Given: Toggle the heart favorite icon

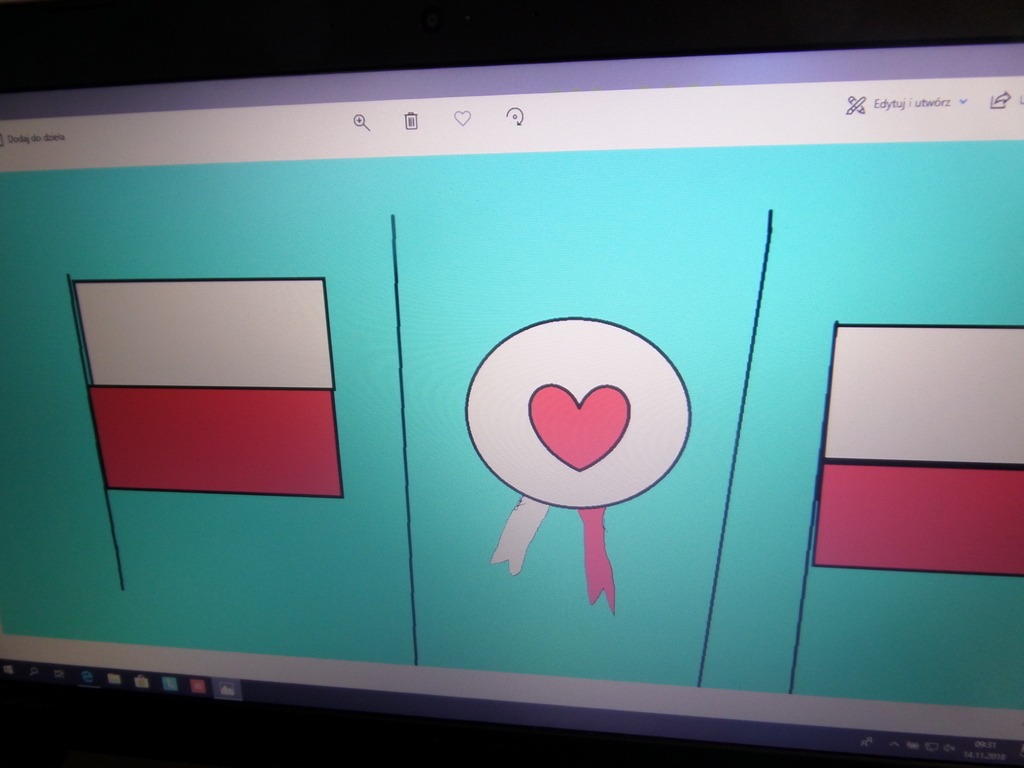Looking at the screenshot, I should point(462,118).
